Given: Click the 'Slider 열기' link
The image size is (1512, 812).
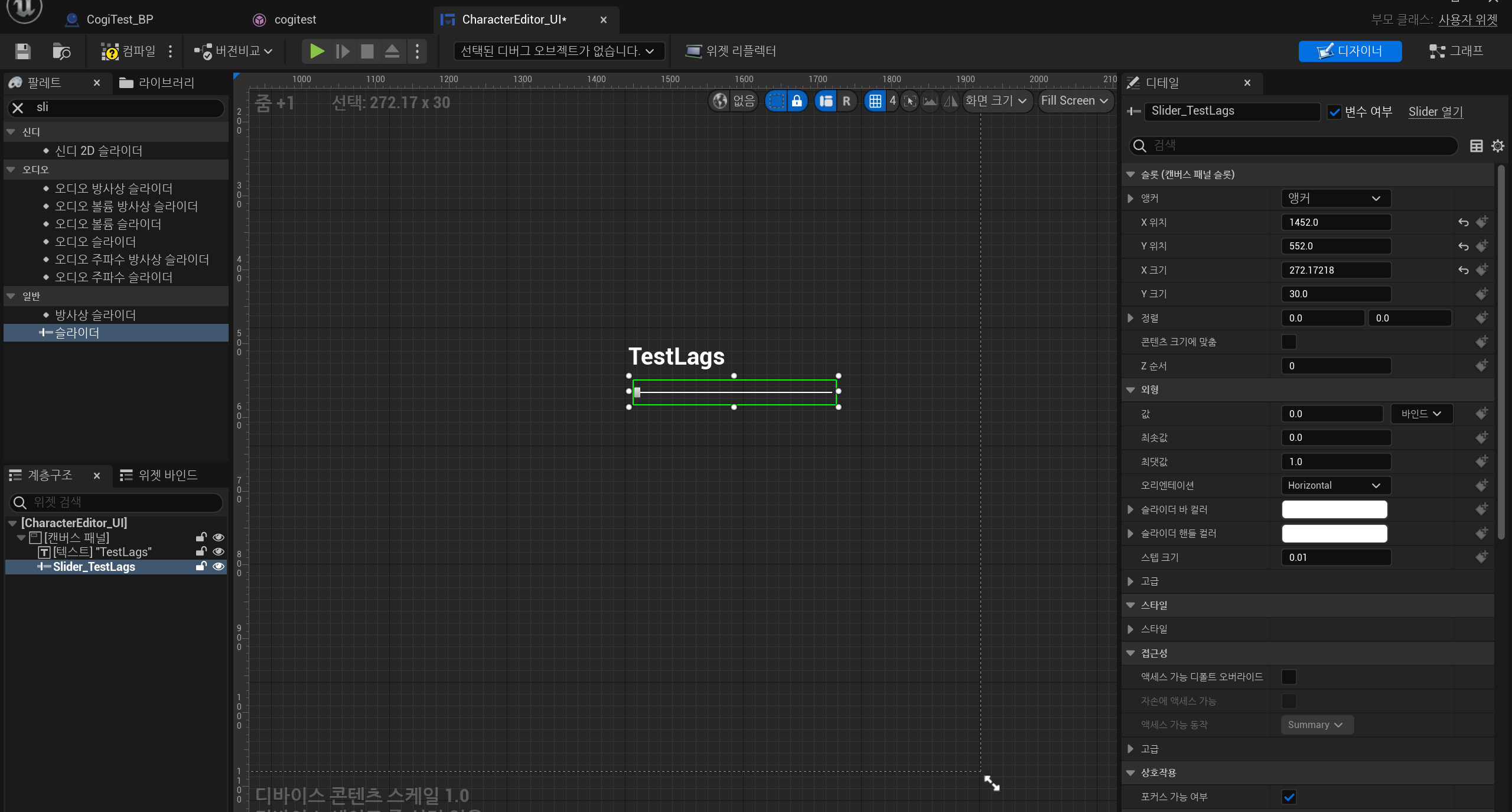Looking at the screenshot, I should pyautogui.click(x=1435, y=112).
